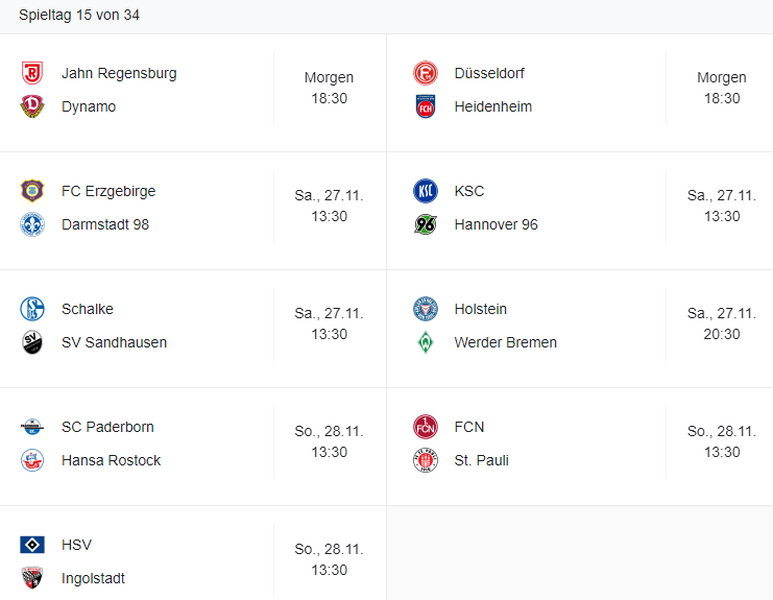Click the Jahn Regensburg club crest

pos(32,73)
